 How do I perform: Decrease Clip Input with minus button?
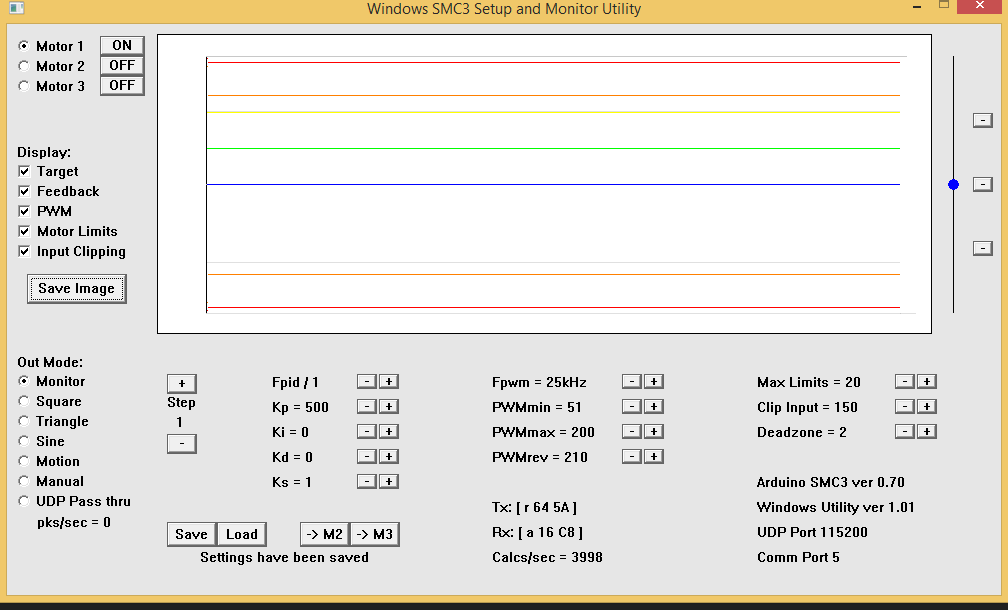point(904,407)
